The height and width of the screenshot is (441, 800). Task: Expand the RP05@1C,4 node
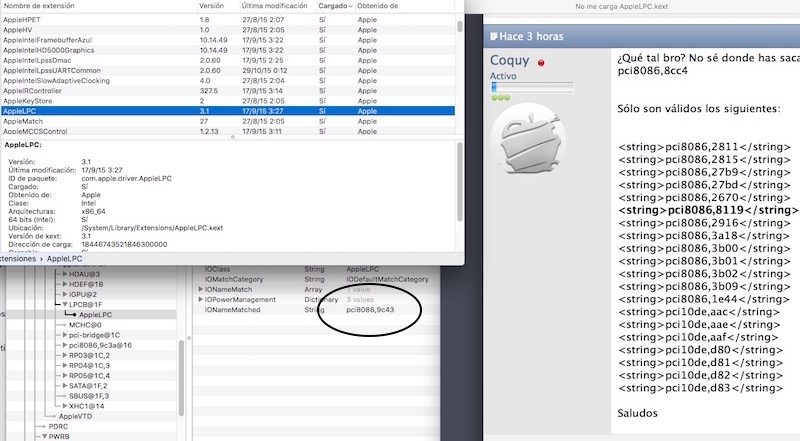[65, 376]
